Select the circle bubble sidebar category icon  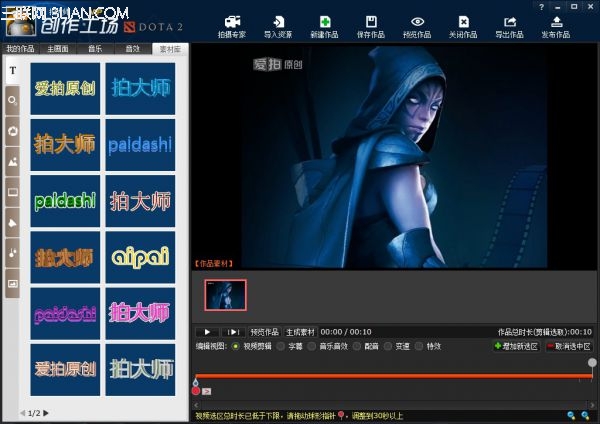[x=13, y=101]
